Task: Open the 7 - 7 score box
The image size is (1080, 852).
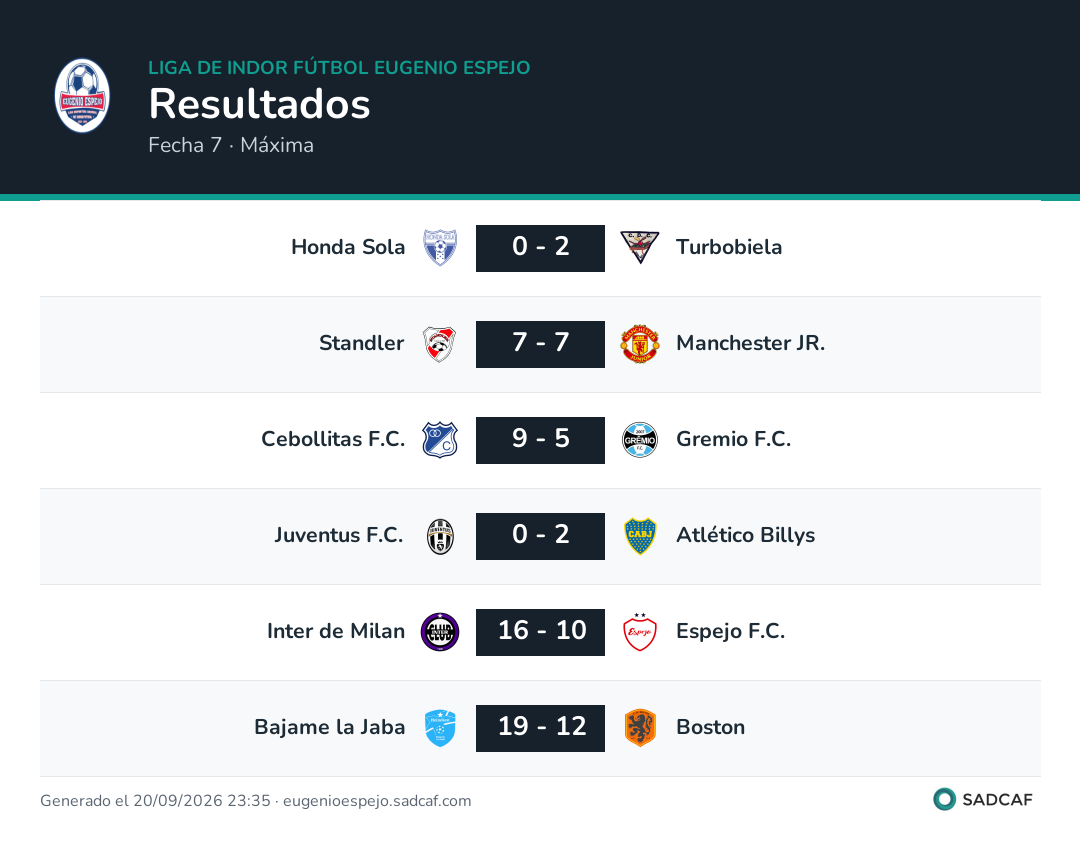Action: pos(541,344)
